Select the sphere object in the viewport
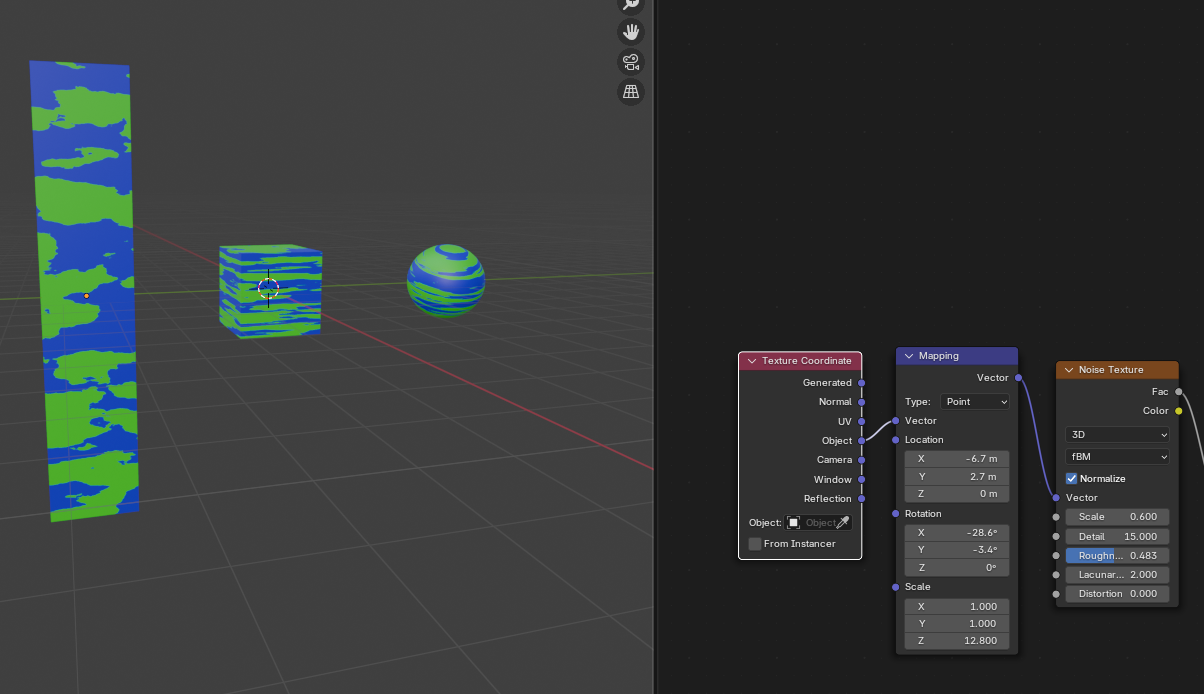Image resolution: width=1204 pixels, height=694 pixels. click(x=446, y=280)
